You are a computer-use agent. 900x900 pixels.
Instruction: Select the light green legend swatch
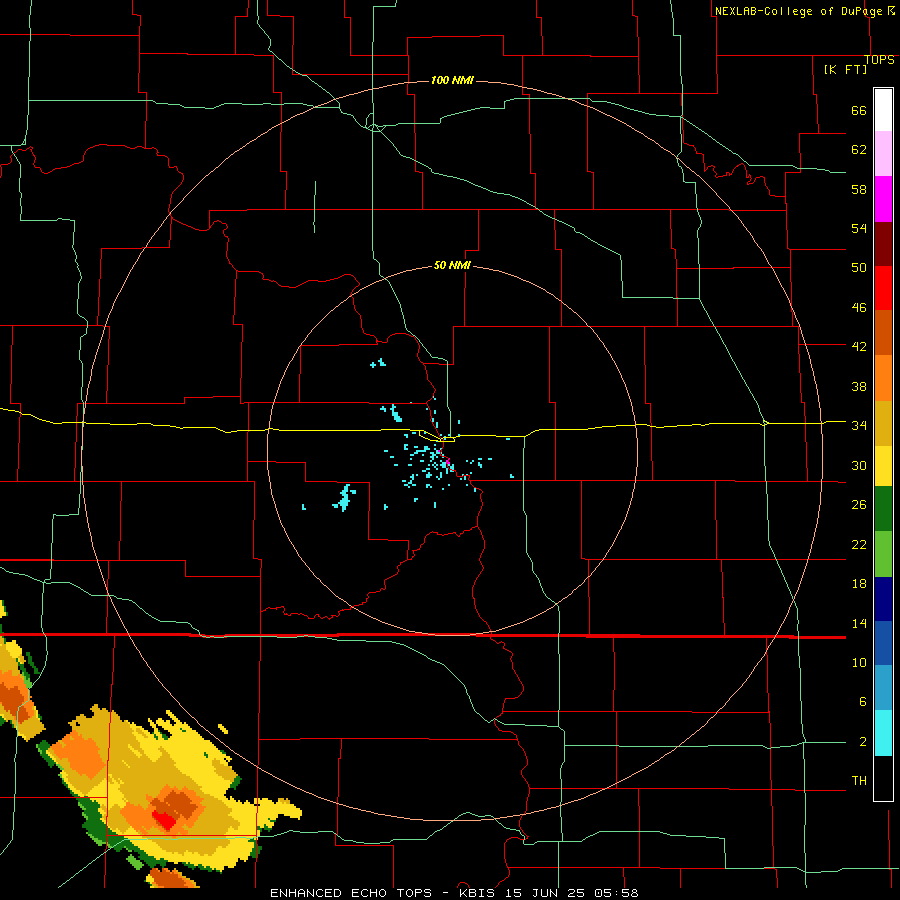(x=883, y=554)
